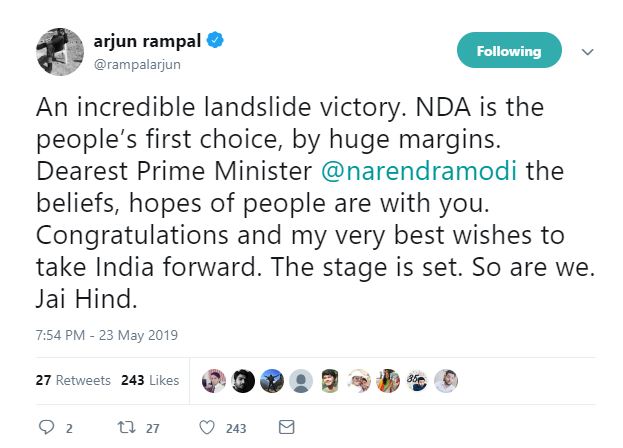Click the blue verified badge

coord(215,43)
